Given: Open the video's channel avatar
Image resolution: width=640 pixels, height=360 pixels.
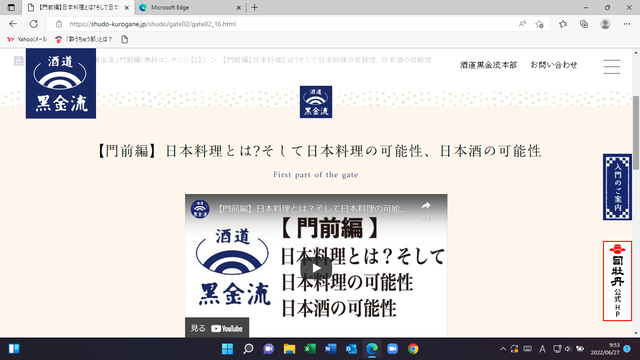Looking at the screenshot, I should click(x=200, y=209).
